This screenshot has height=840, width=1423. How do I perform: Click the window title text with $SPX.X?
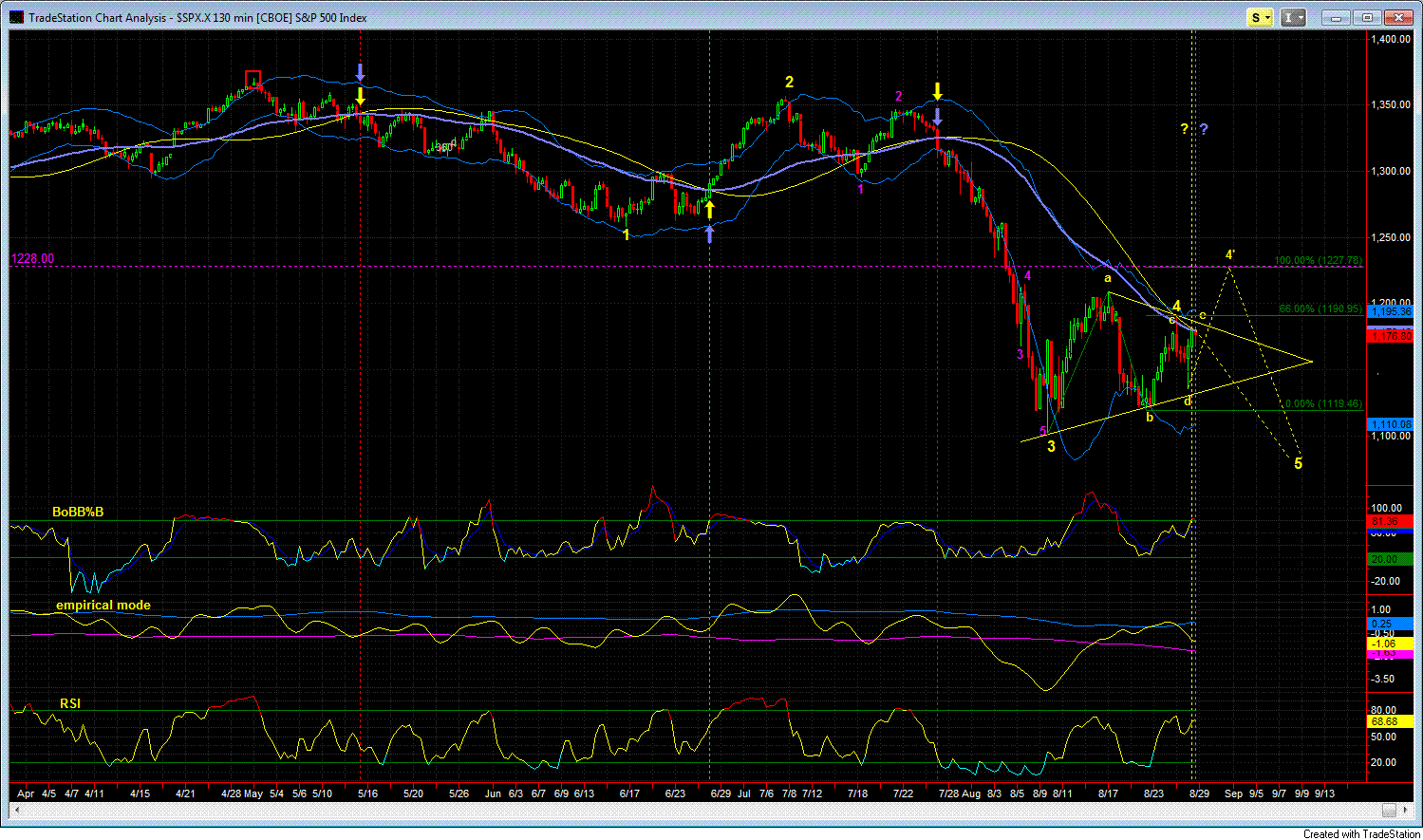pyautogui.click(x=197, y=17)
